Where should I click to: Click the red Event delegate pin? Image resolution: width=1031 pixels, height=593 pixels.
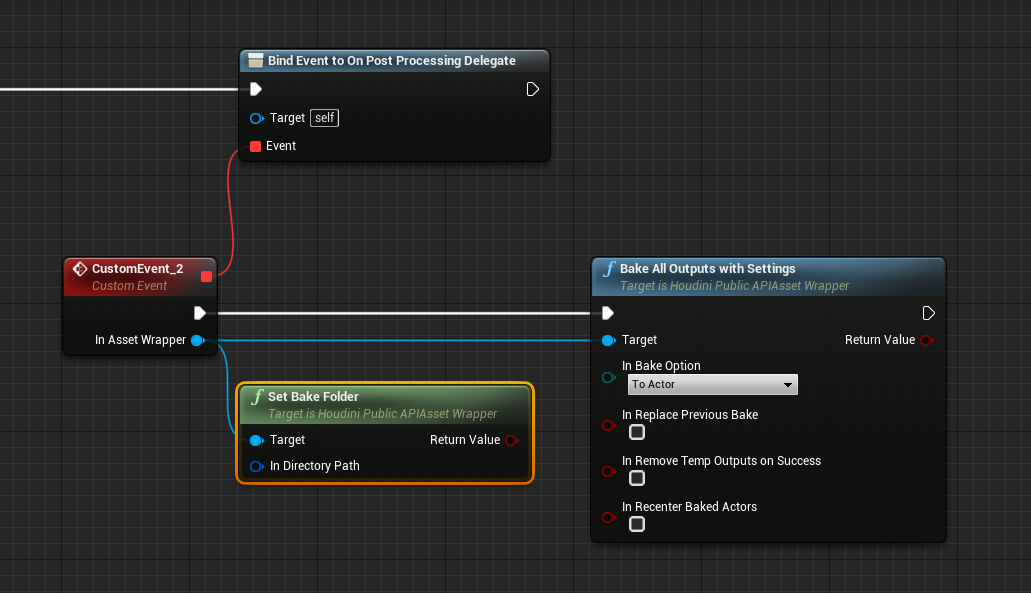pyautogui.click(x=256, y=146)
